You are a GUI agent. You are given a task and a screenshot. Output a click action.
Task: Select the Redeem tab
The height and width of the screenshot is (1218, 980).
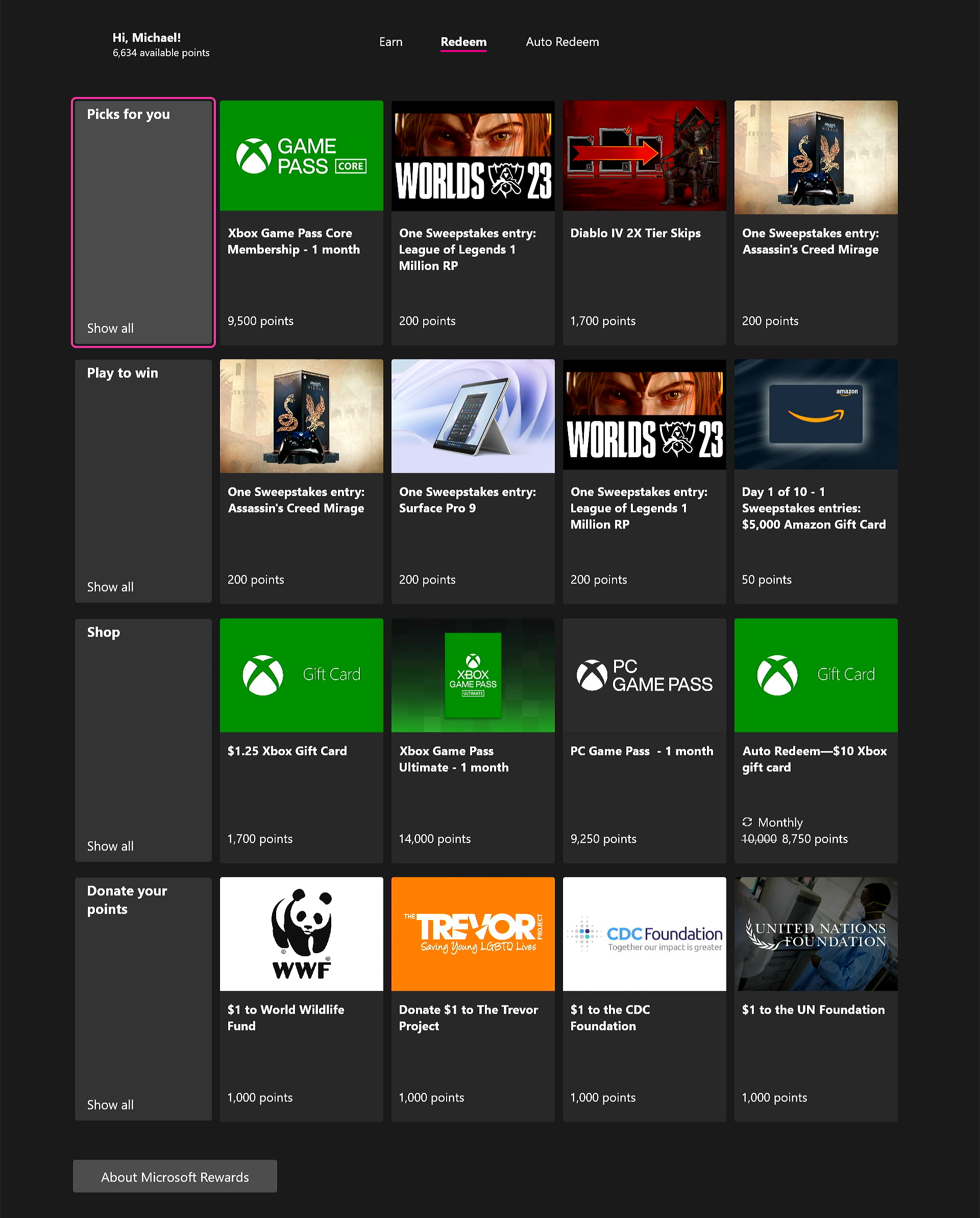pyautogui.click(x=463, y=42)
